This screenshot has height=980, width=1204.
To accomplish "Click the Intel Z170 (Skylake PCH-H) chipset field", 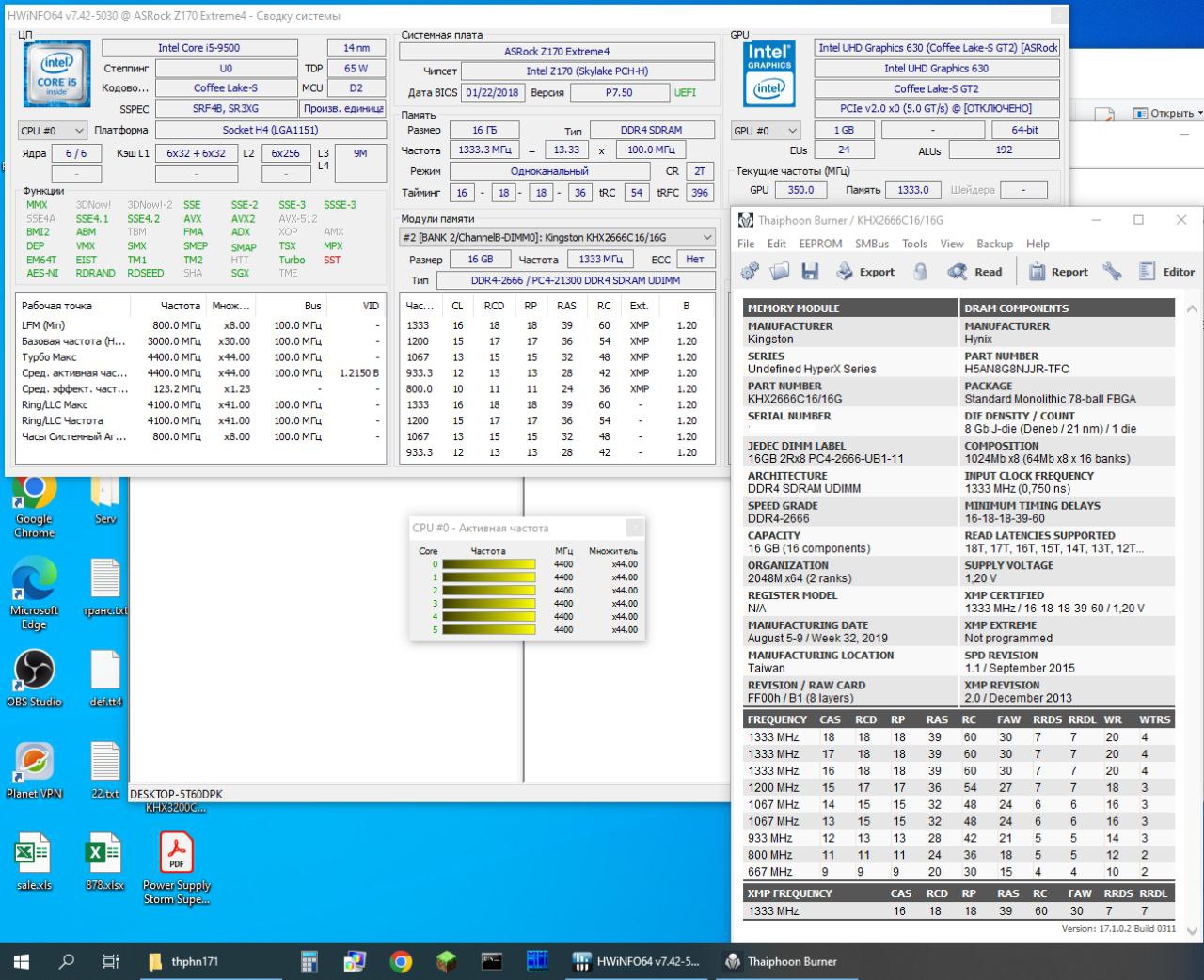I will [x=587, y=71].
